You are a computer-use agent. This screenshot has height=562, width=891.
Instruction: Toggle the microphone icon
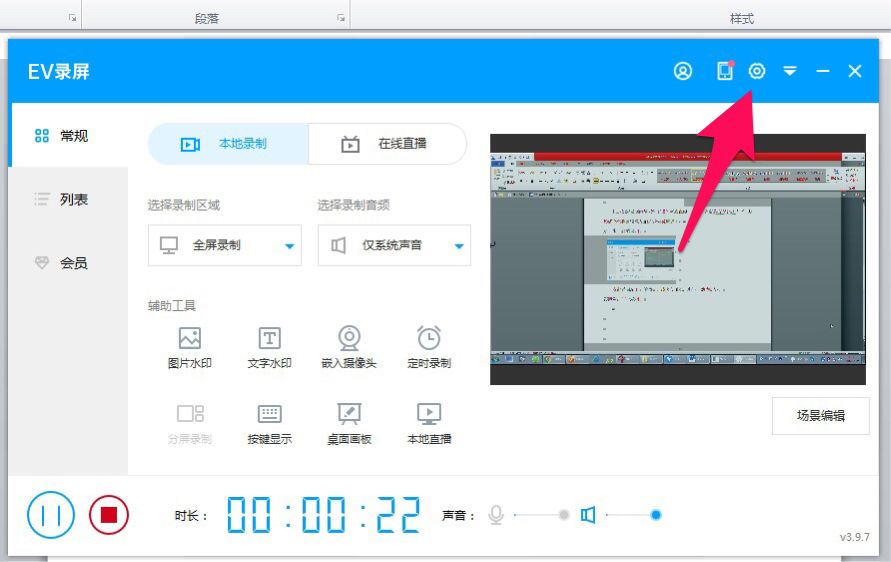(x=496, y=515)
